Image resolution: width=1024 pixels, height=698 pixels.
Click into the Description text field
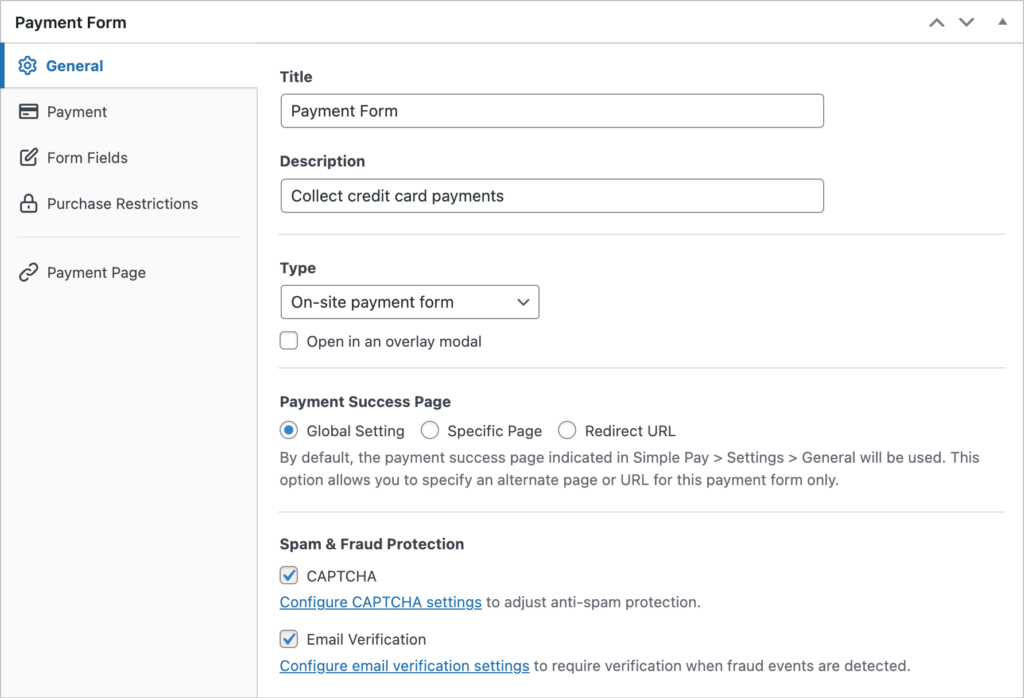pyautogui.click(x=551, y=196)
